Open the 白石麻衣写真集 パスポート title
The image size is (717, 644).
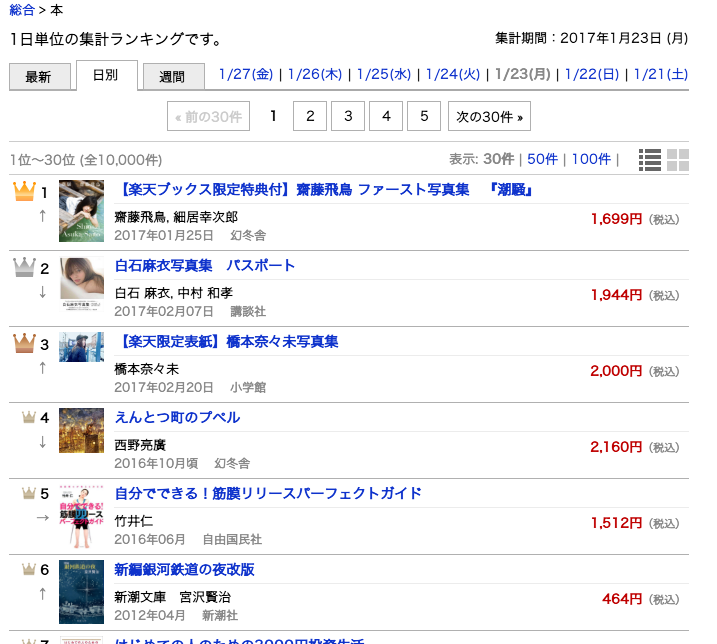pos(205,265)
